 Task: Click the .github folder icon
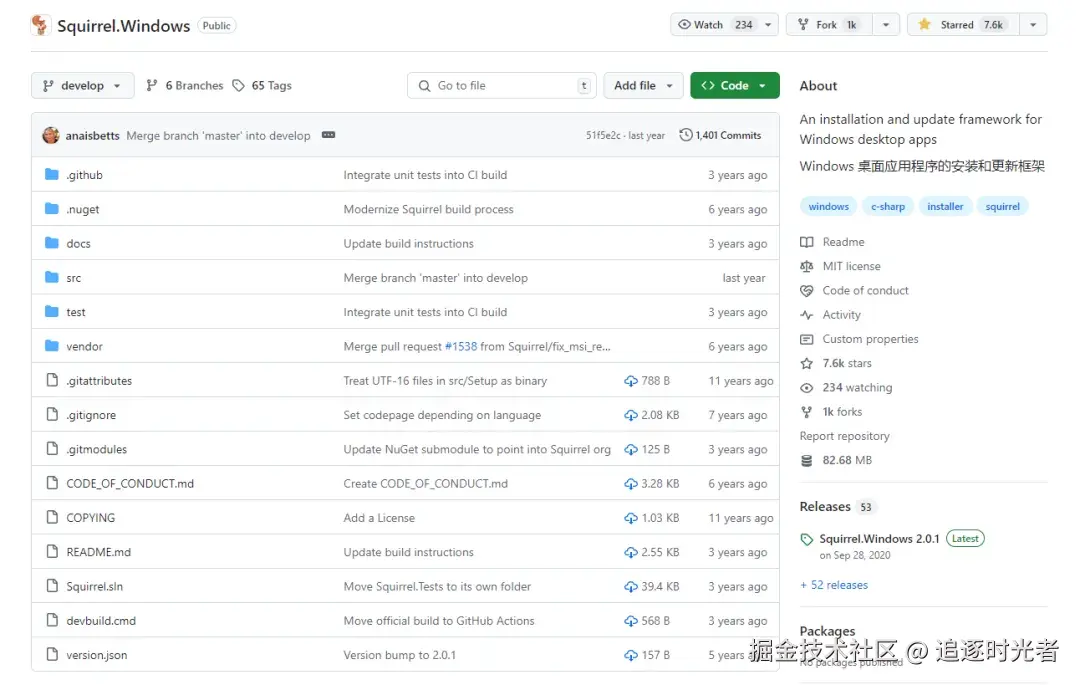pos(52,175)
